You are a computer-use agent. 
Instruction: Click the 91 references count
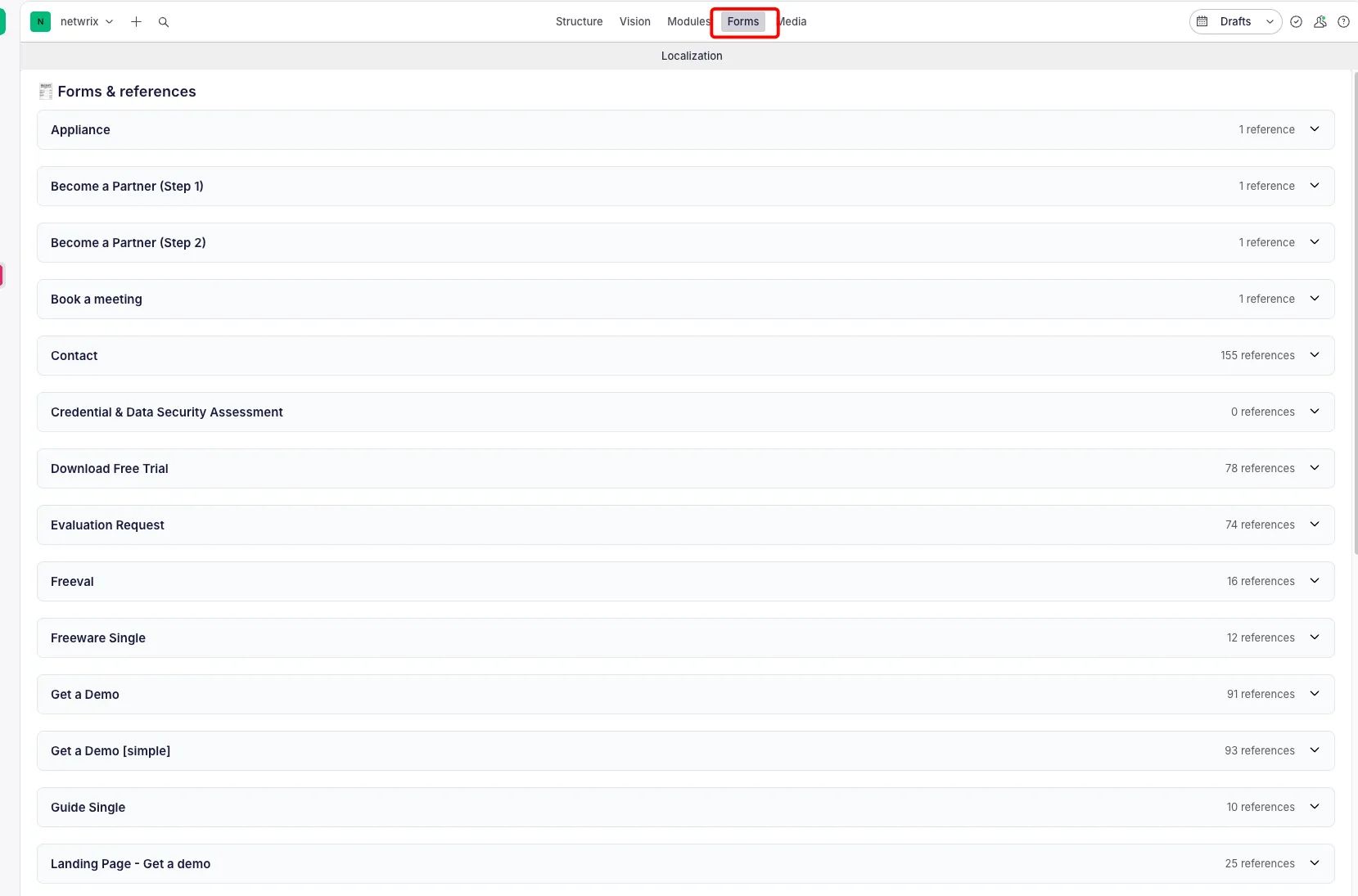point(1261,694)
